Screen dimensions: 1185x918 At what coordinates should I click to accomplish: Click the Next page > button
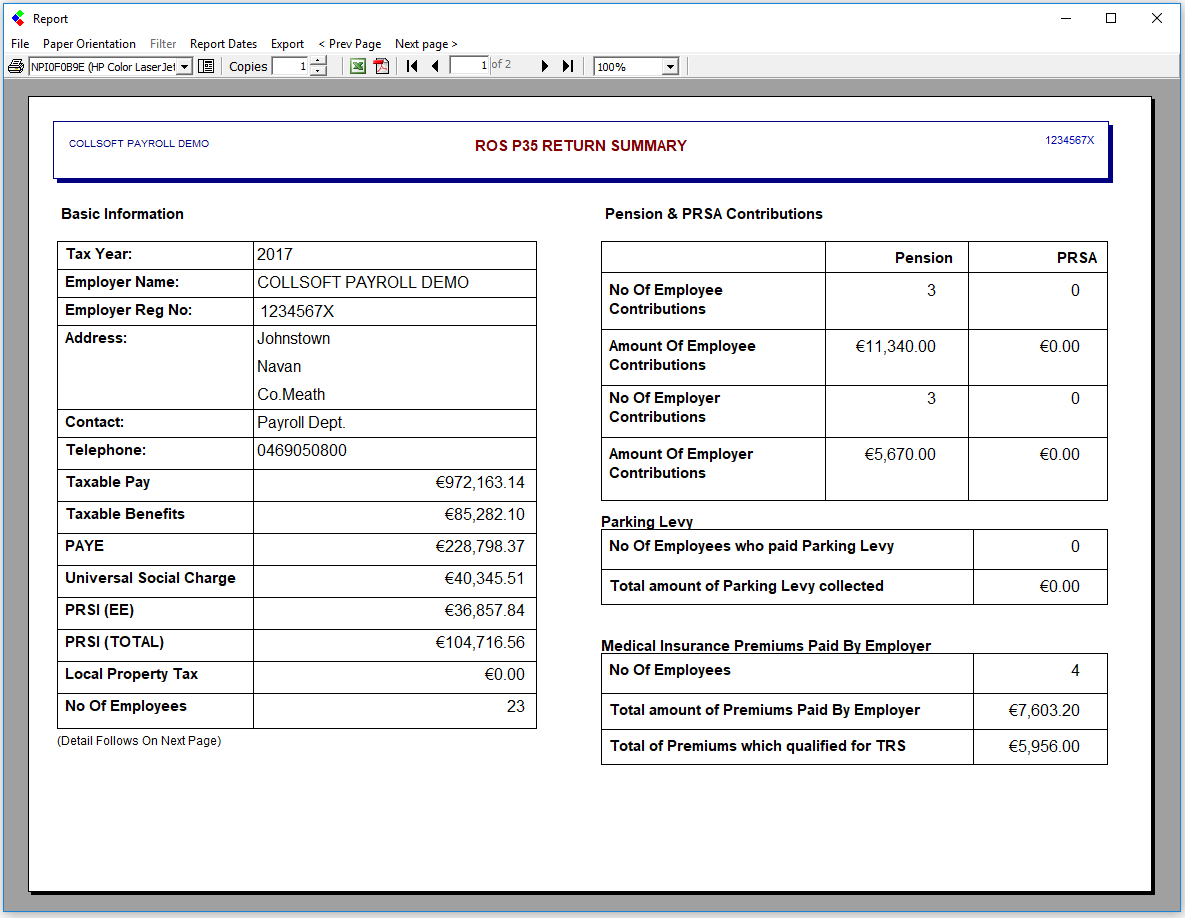[x=426, y=44]
